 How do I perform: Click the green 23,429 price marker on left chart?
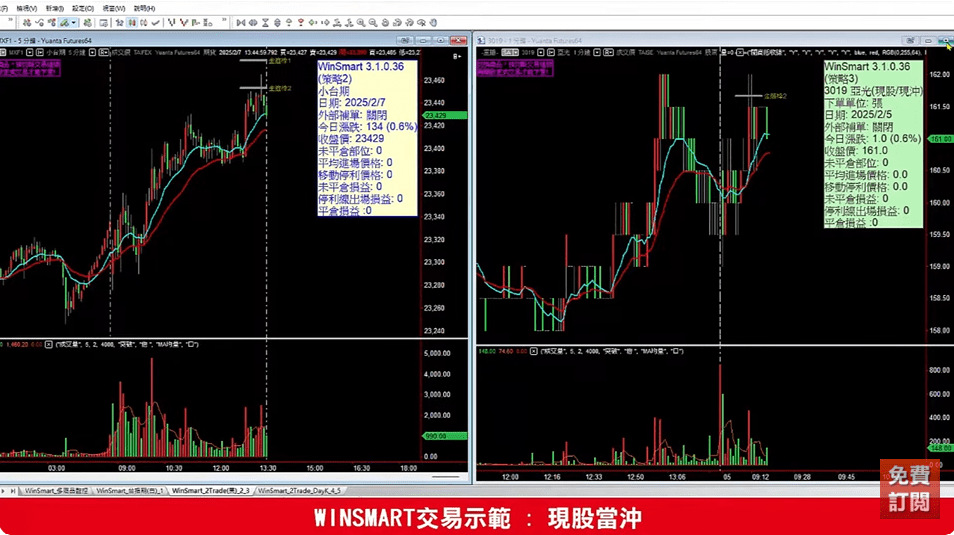pyautogui.click(x=445, y=115)
